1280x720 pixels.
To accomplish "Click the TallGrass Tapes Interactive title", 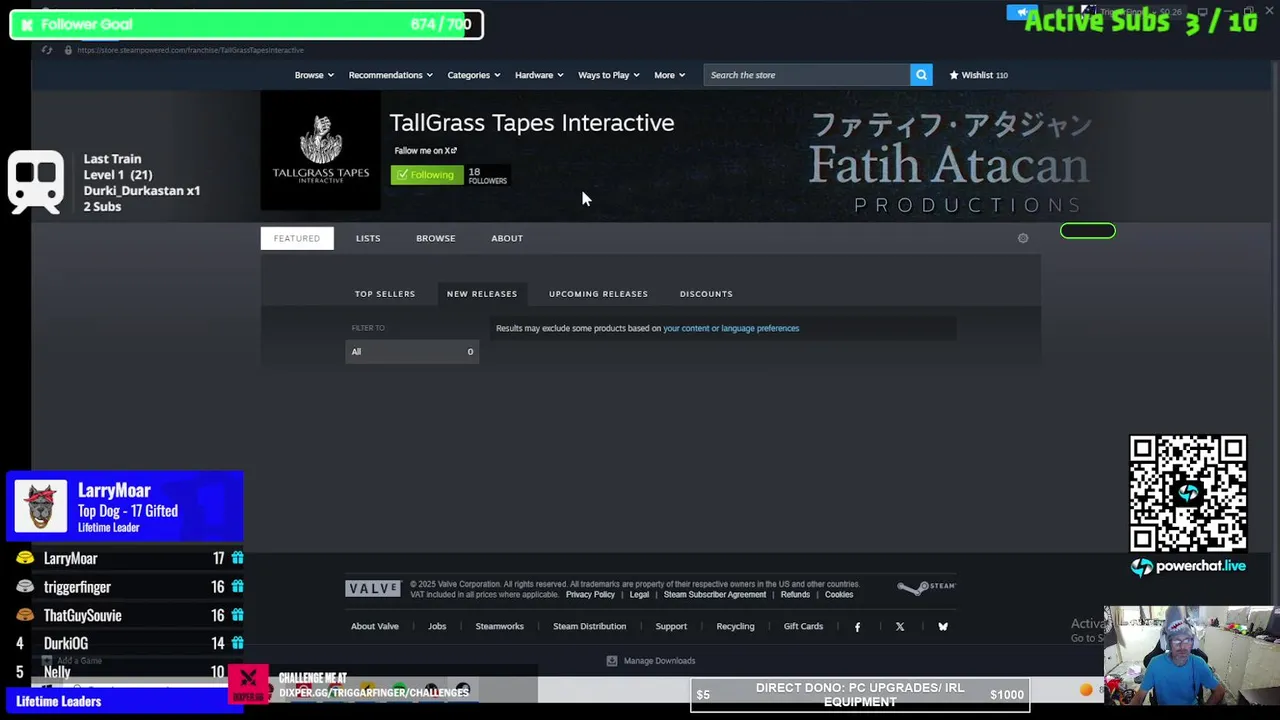I will point(532,123).
